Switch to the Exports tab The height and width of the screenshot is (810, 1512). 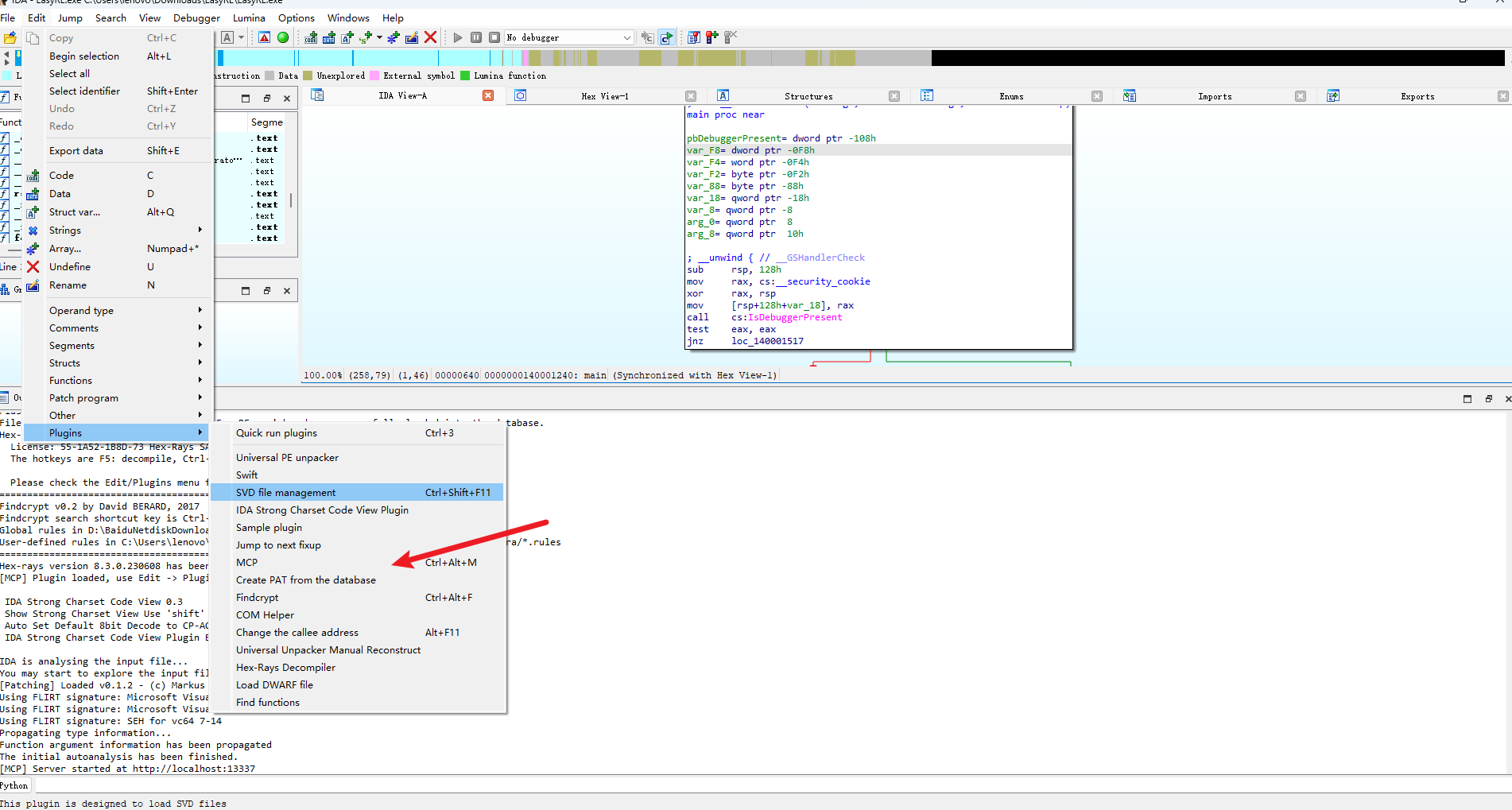coord(1417,96)
